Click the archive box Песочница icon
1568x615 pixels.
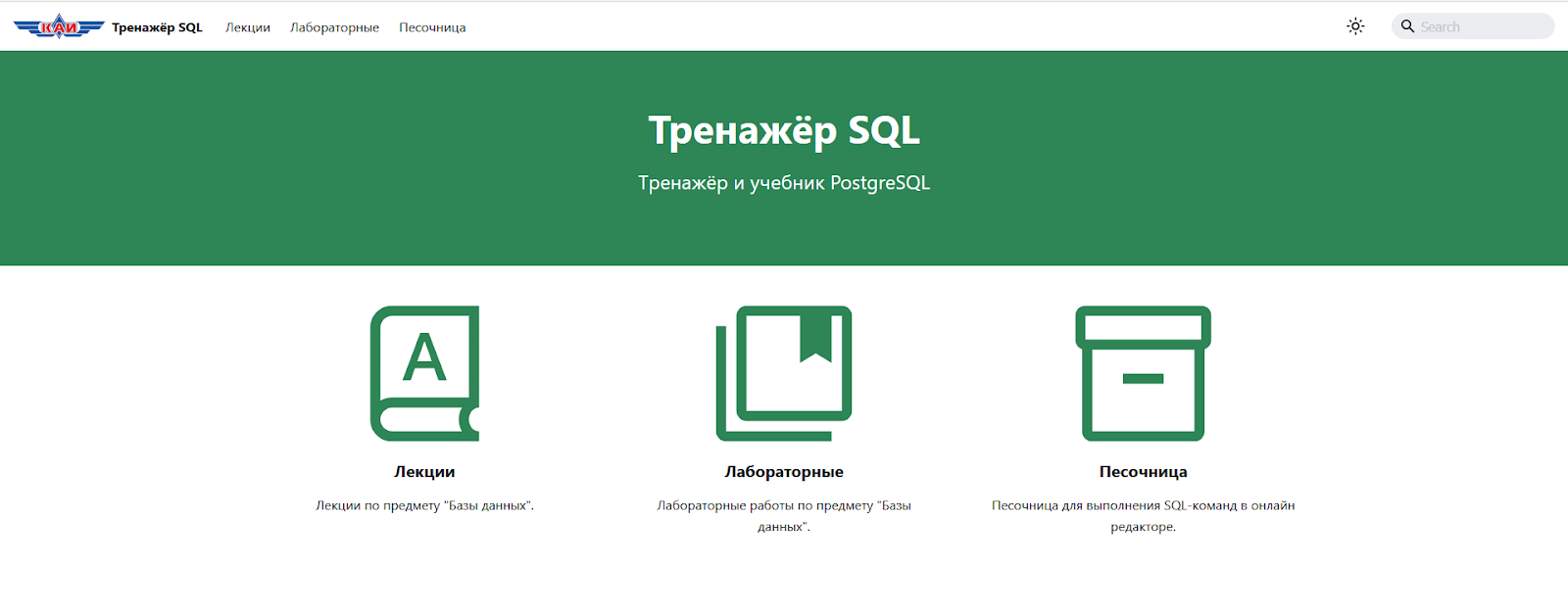pyautogui.click(x=1143, y=373)
